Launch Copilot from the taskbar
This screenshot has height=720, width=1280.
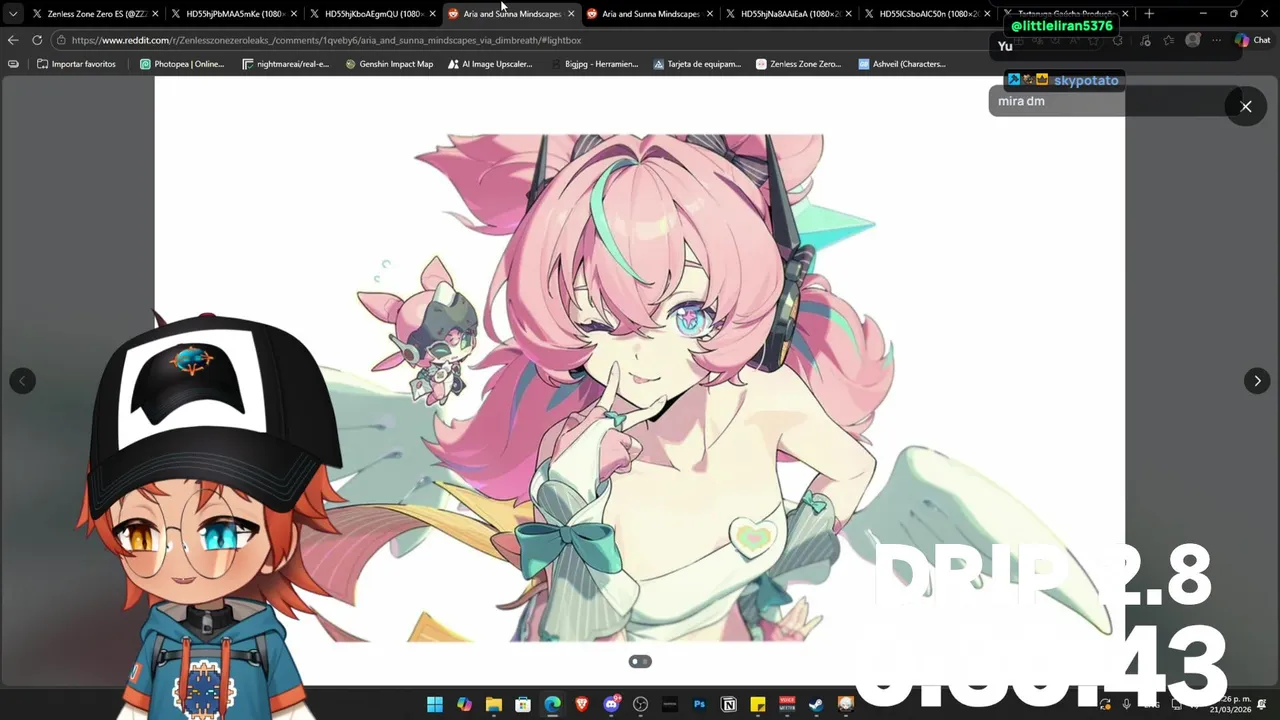(x=464, y=705)
